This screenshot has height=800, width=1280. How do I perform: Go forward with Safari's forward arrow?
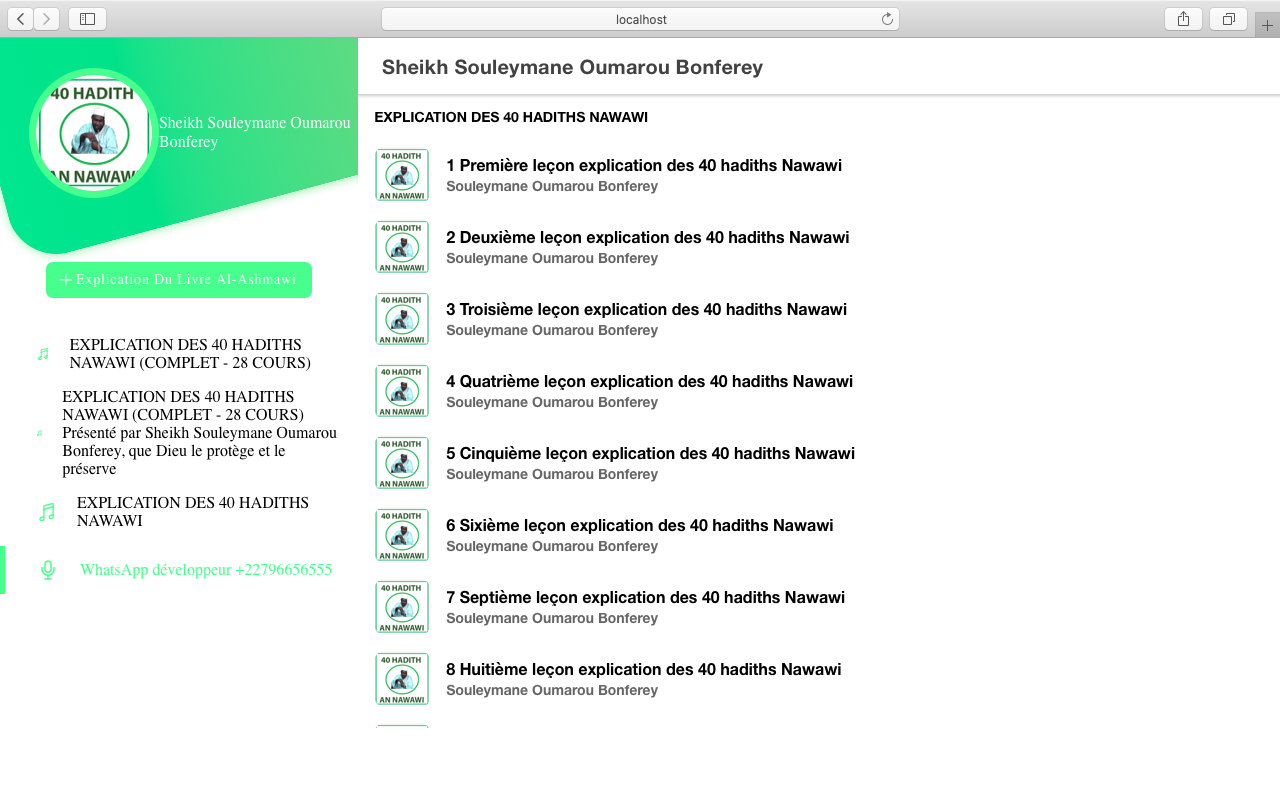click(46, 19)
